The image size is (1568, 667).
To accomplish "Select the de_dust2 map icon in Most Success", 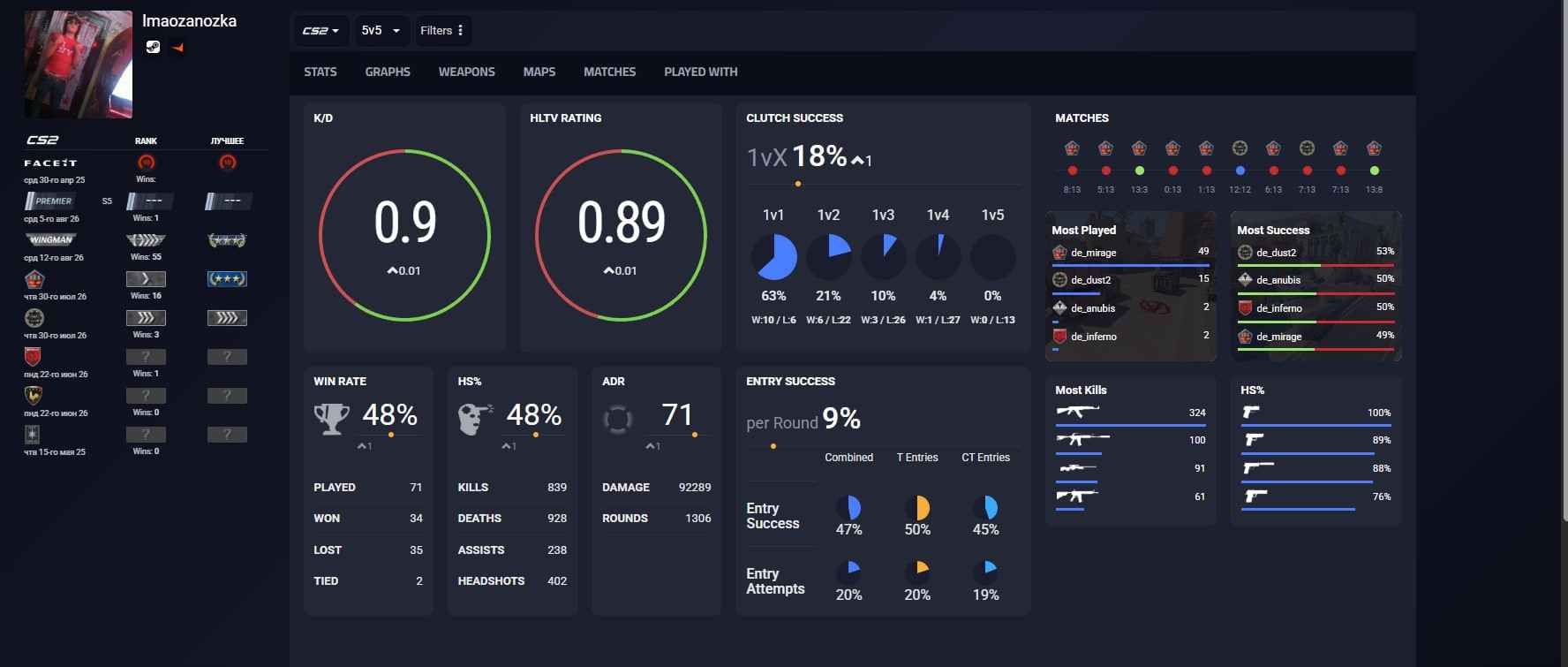I will tap(1245, 252).
